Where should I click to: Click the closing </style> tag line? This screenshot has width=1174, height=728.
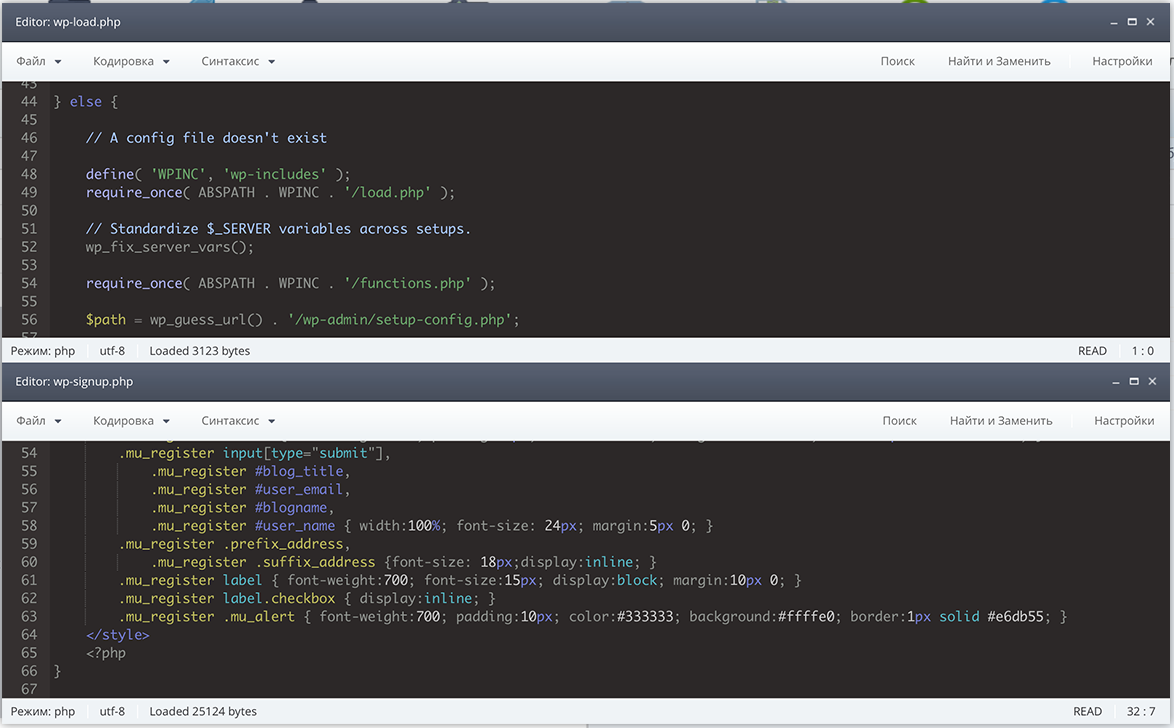tap(118, 635)
